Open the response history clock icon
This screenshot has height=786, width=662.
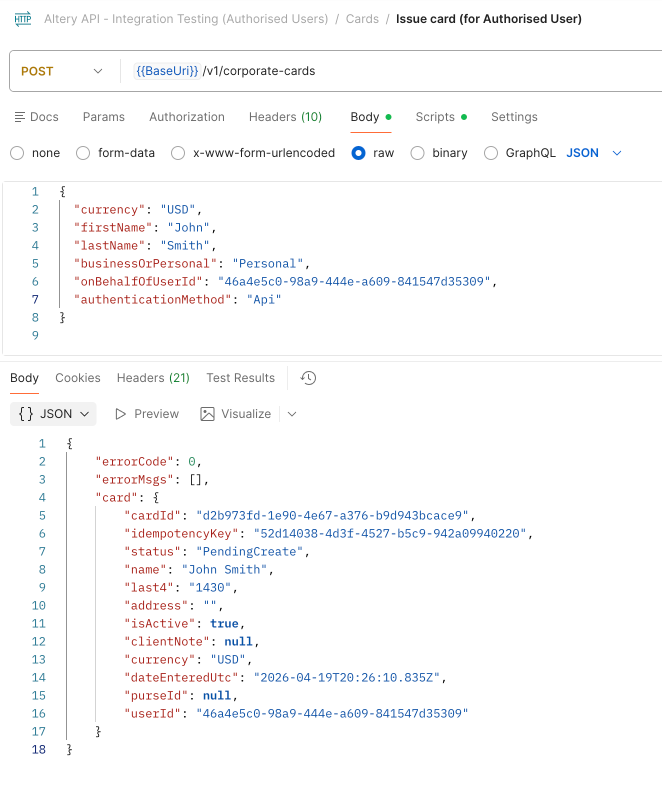pyautogui.click(x=308, y=378)
